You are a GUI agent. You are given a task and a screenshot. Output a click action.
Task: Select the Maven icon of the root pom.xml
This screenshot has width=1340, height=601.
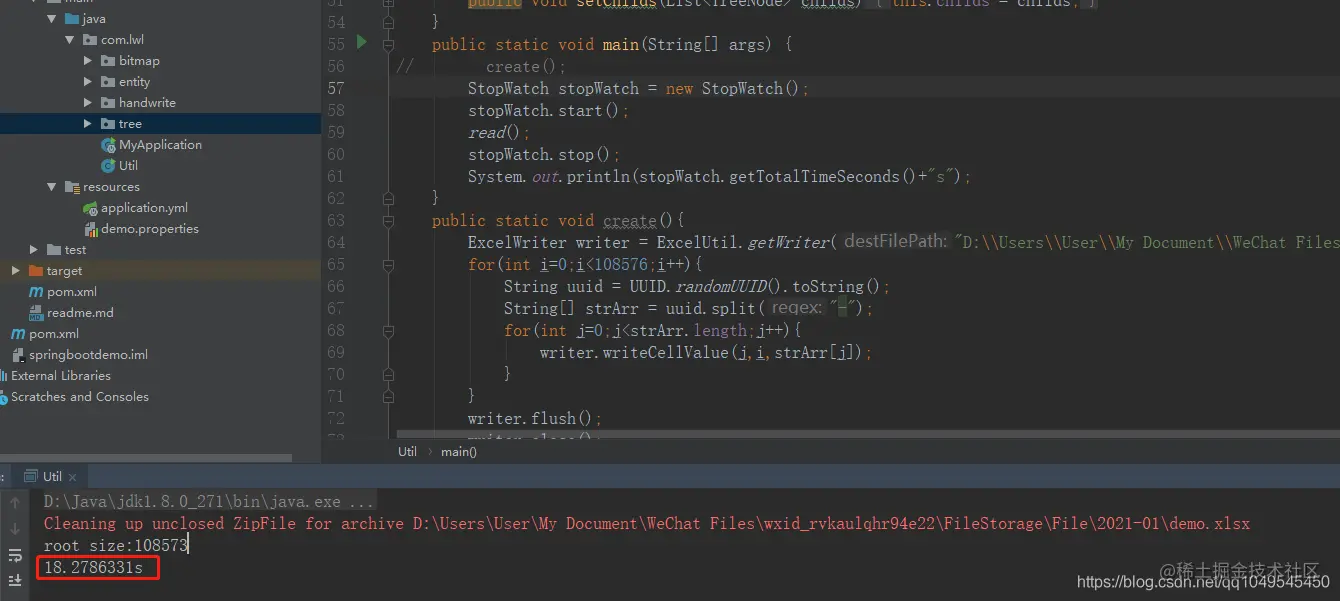[18, 334]
